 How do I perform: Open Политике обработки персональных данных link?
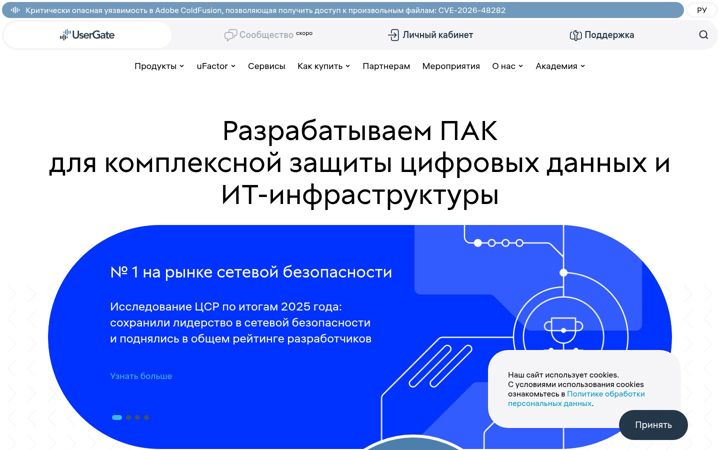pos(576,399)
